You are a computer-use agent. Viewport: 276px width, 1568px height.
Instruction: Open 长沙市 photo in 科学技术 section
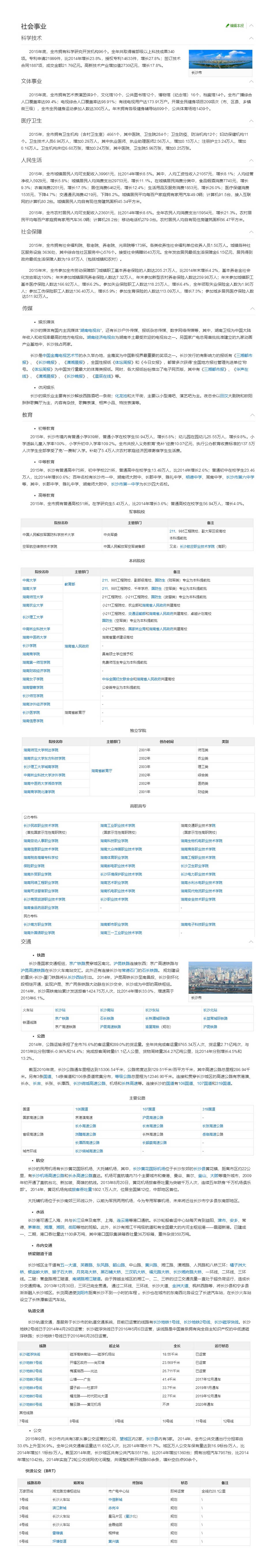point(221,60)
